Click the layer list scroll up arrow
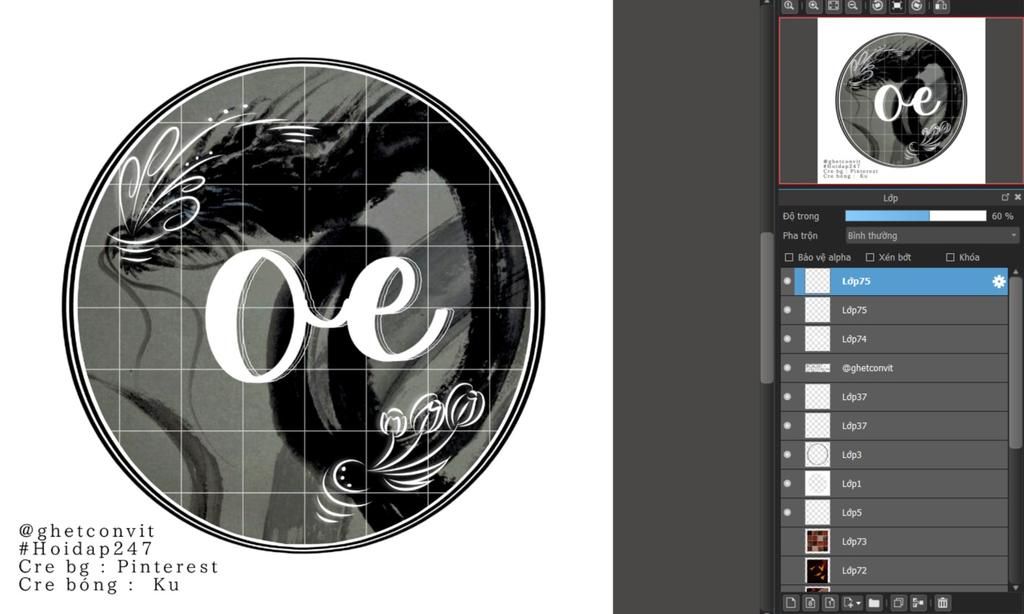This screenshot has height=614, width=1024. pyautogui.click(x=1015, y=271)
